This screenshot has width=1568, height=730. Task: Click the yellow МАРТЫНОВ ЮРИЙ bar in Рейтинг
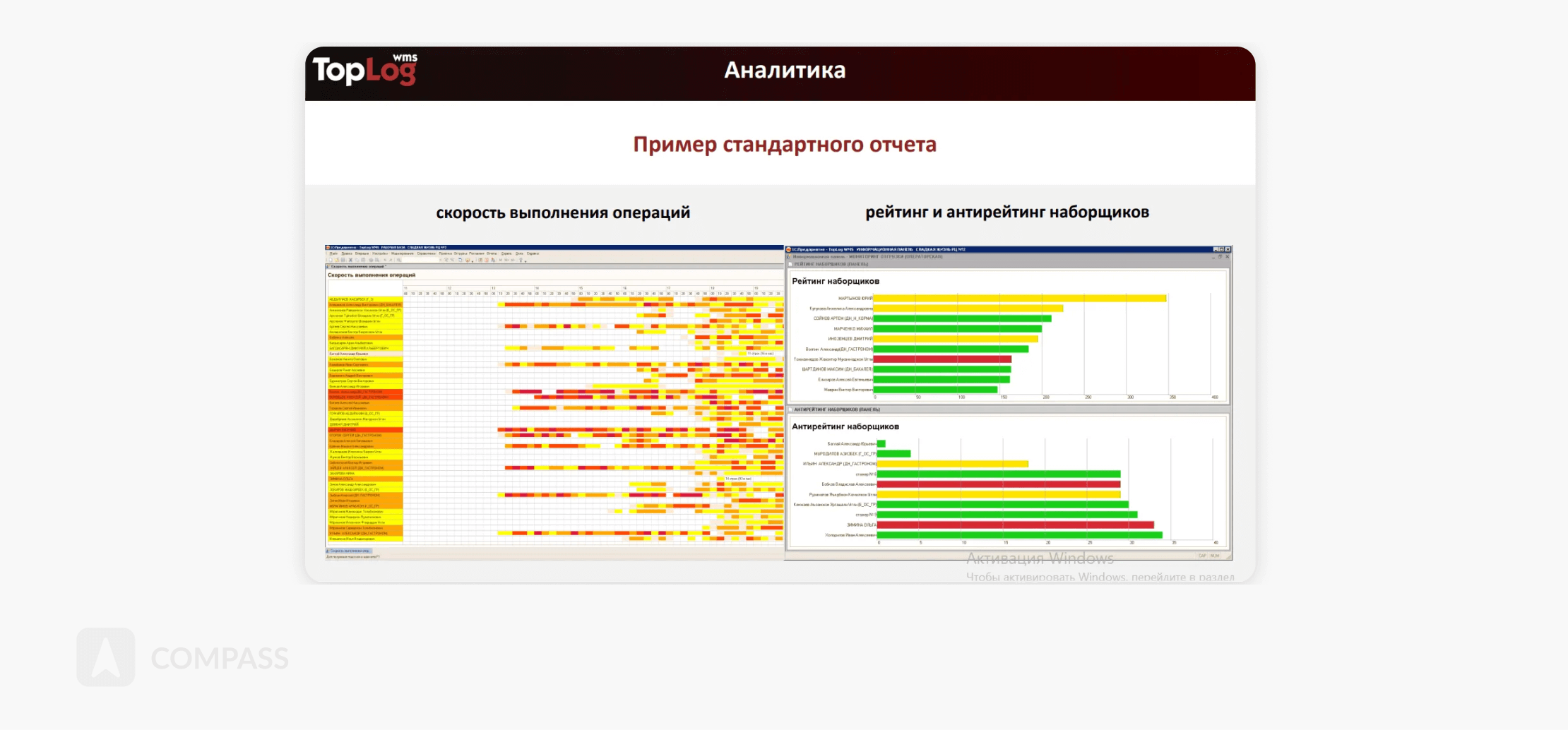(x=1019, y=299)
